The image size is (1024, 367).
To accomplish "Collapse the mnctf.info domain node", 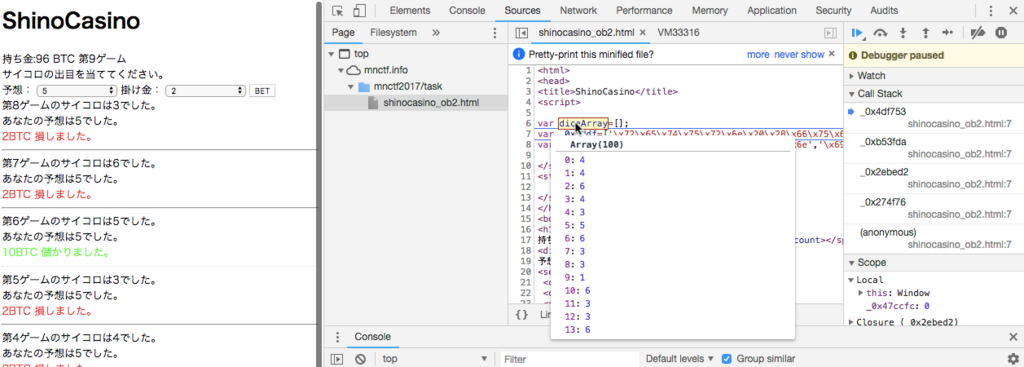I will click(340, 70).
